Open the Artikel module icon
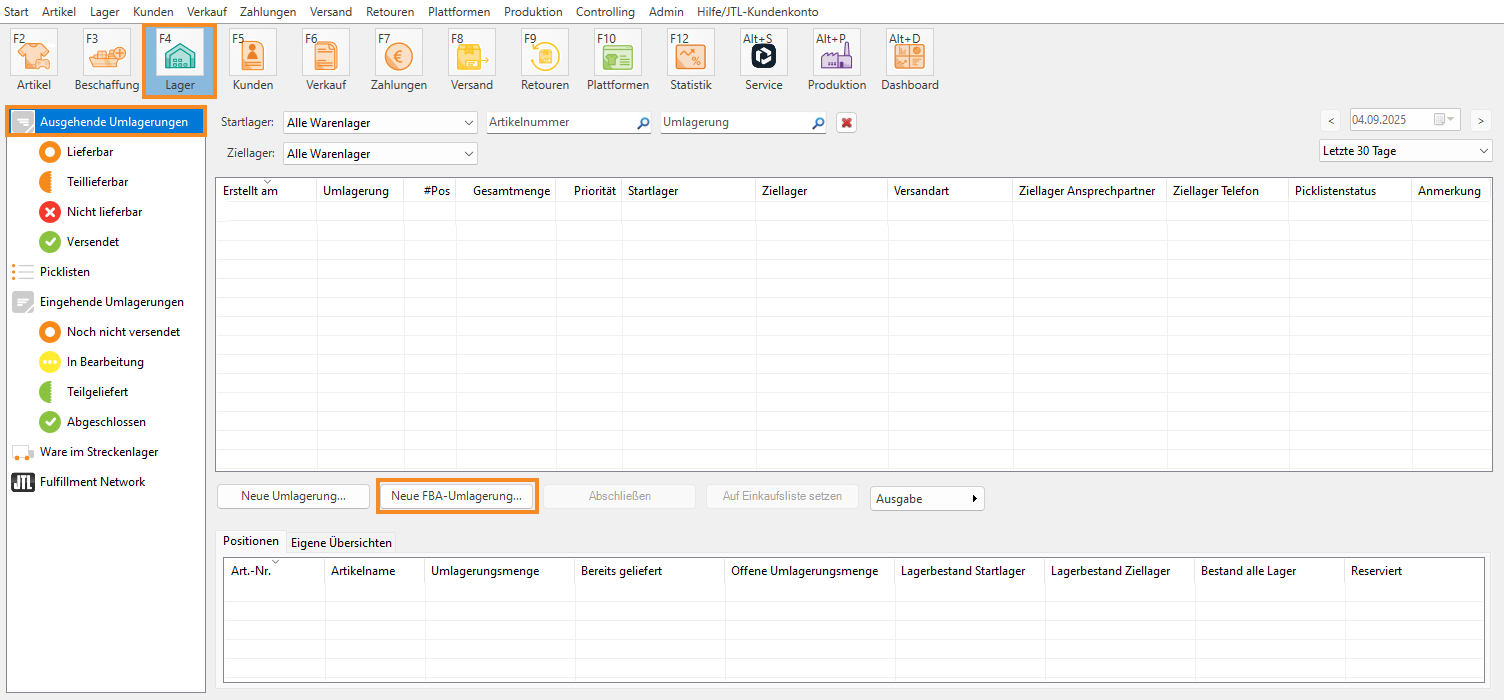 (34, 55)
